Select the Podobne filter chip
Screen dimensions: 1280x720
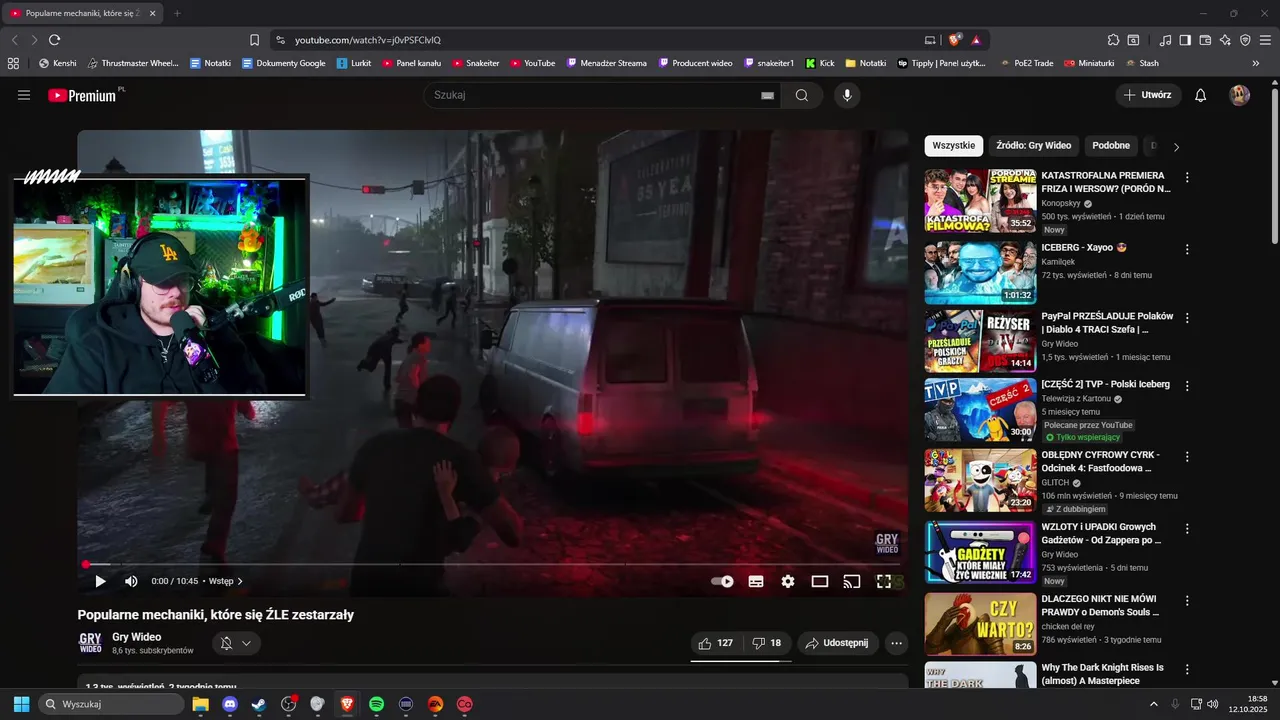pos(1111,145)
